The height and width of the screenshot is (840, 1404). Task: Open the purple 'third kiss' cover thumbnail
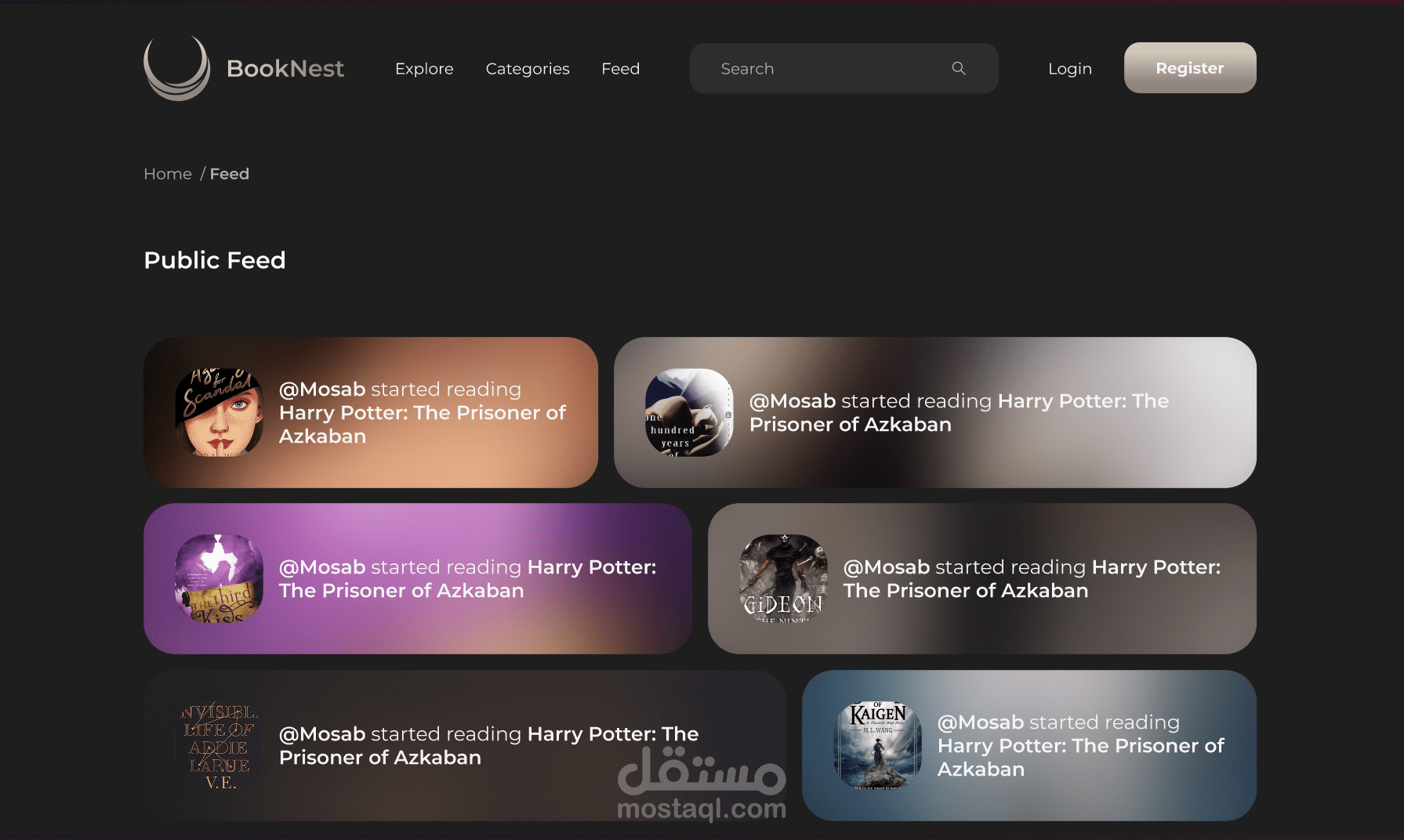point(219,578)
